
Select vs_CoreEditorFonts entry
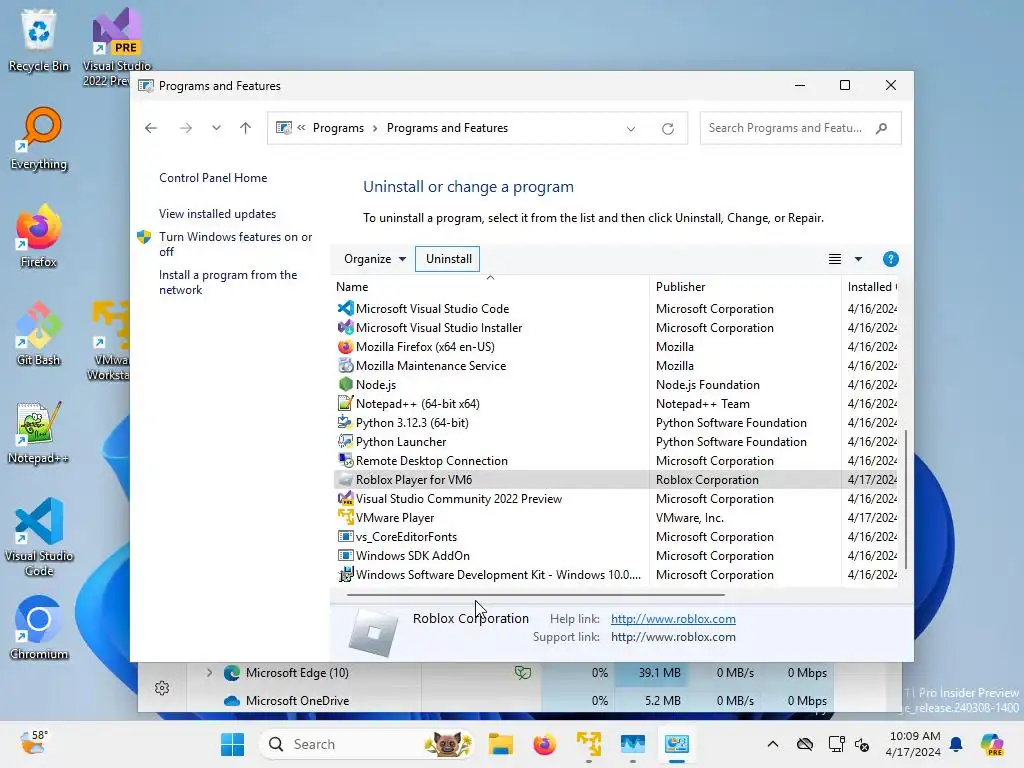(x=615, y=537)
